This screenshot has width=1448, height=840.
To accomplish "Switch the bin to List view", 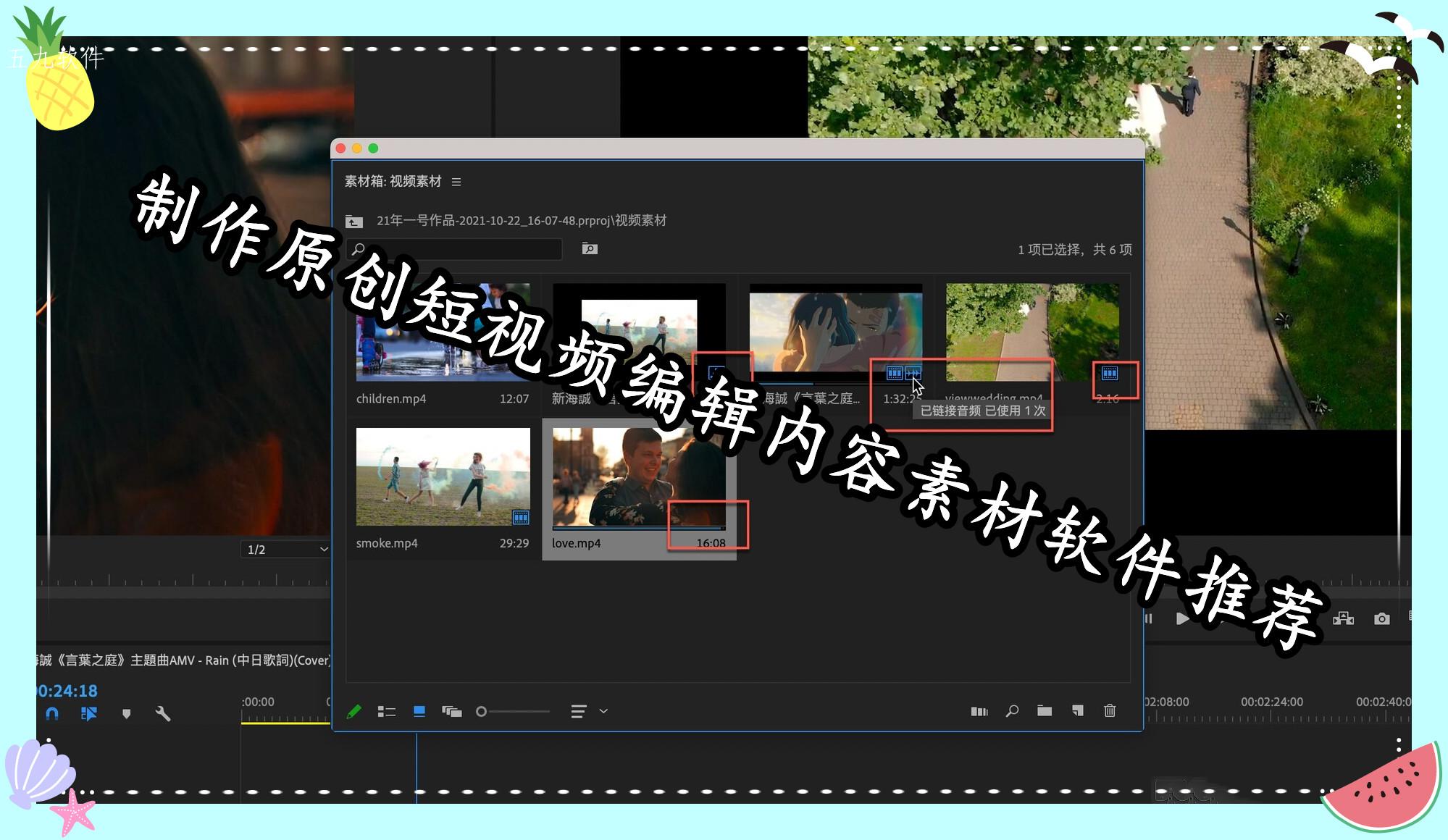I will tap(387, 711).
